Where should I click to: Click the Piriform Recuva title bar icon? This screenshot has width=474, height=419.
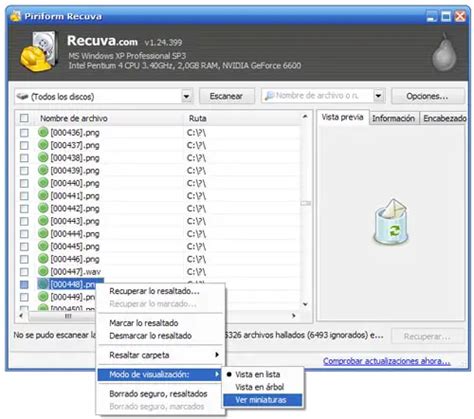15,16
